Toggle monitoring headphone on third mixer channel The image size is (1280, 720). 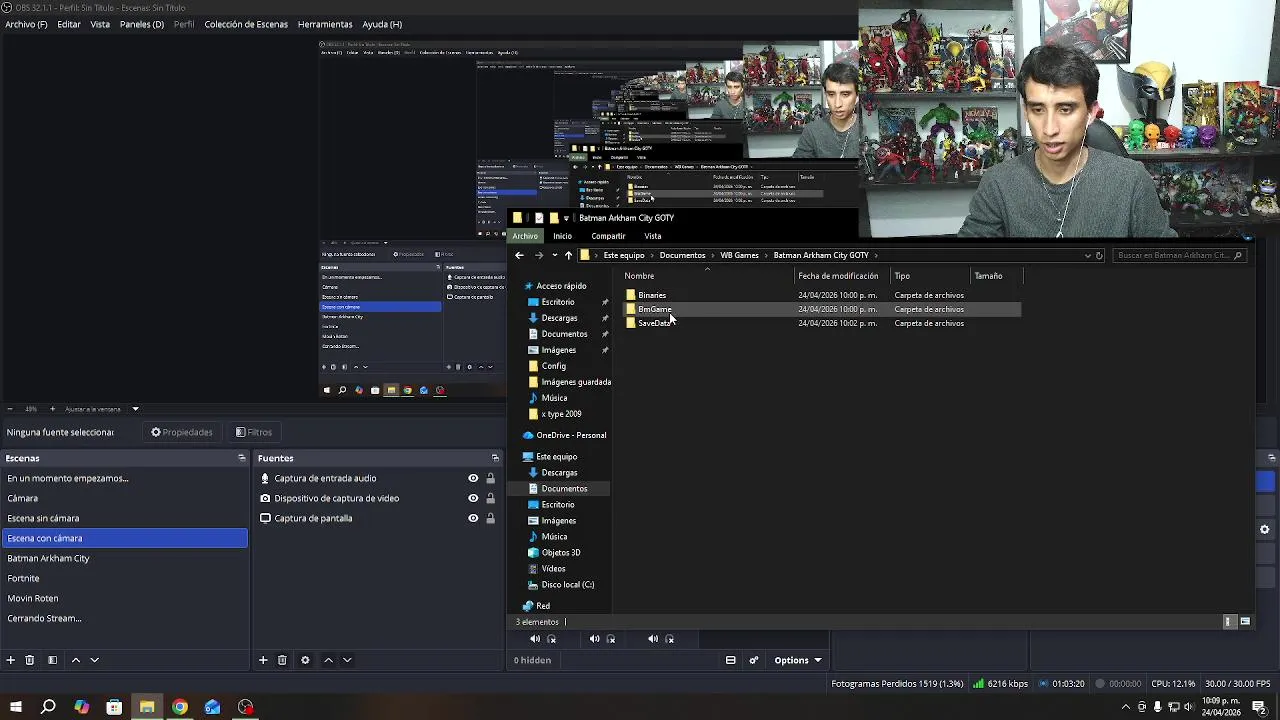point(670,639)
